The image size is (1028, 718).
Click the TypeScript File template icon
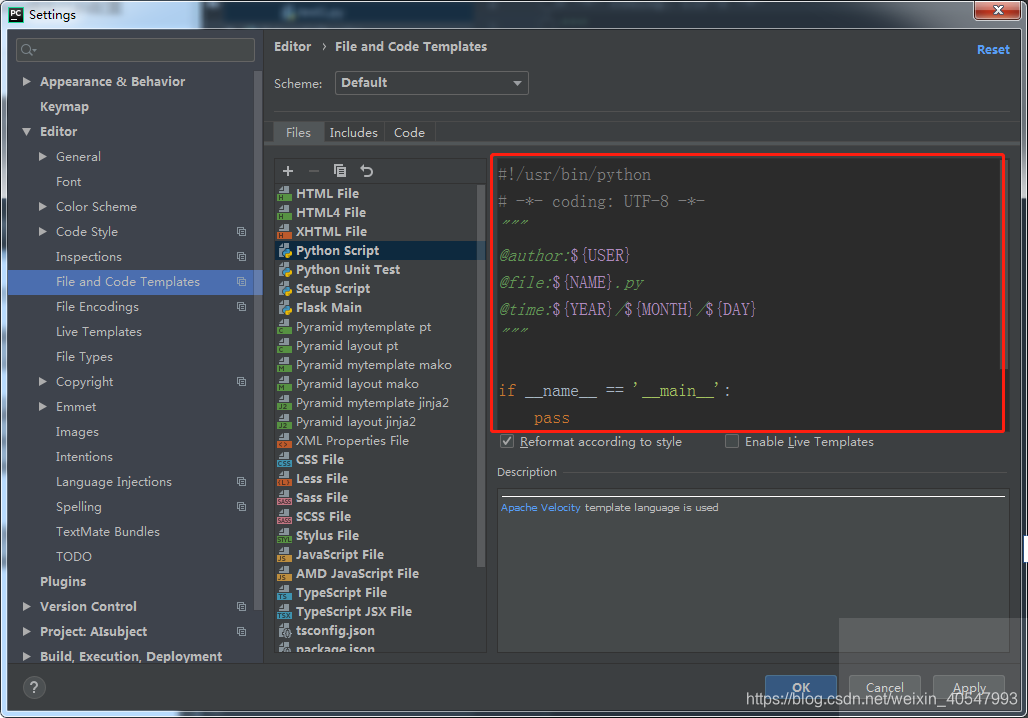tap(285, 593)
